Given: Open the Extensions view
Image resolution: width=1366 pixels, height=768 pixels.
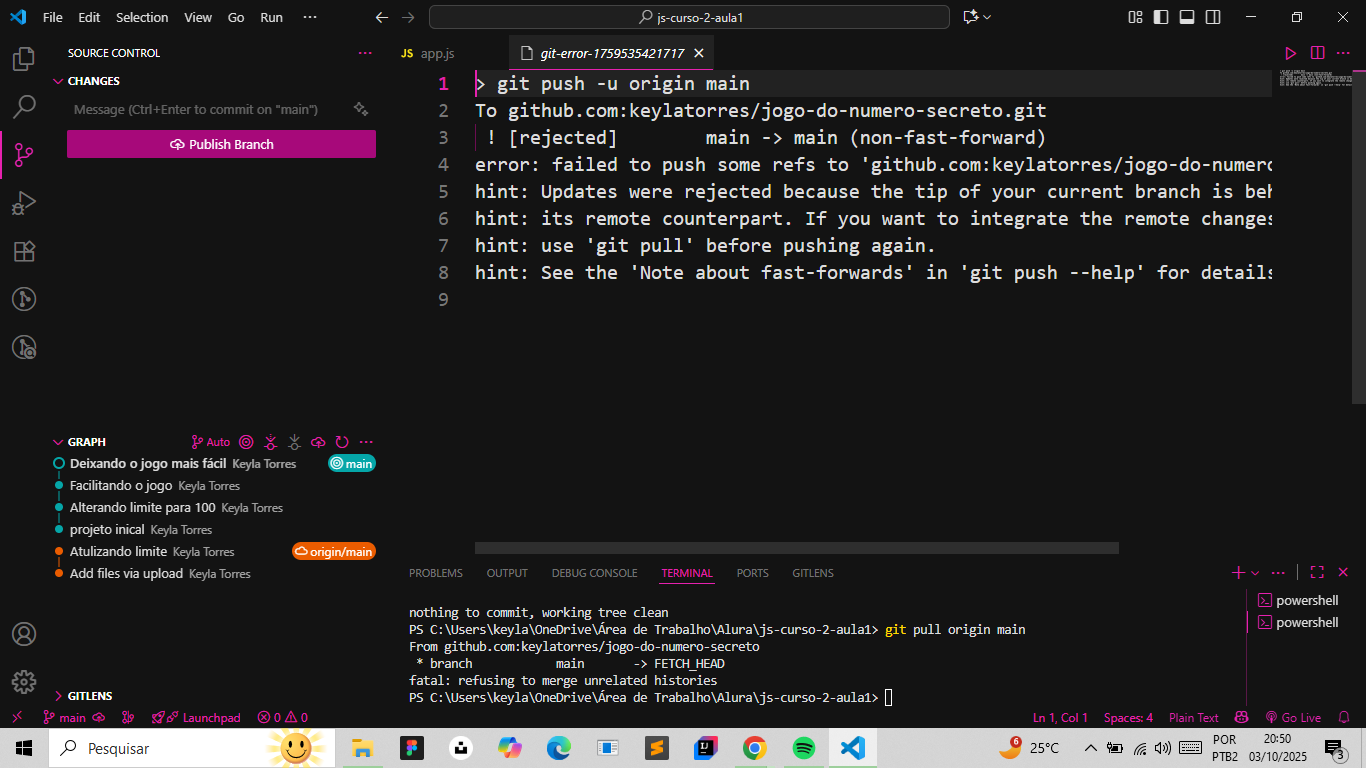Looking at the screenshot, I should click(24, 251).
